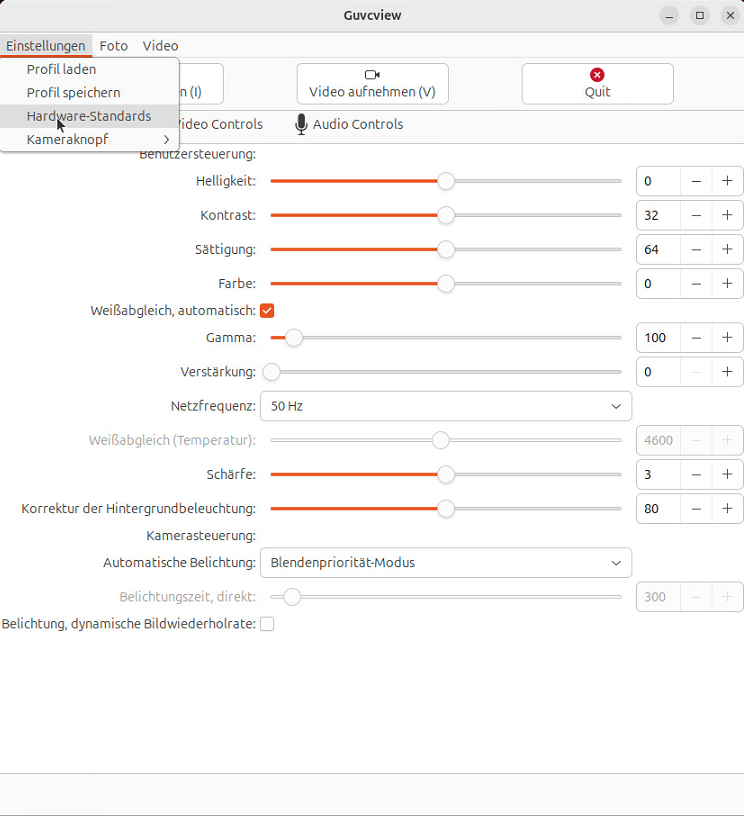744x816 pixels.
Task: Click the Verstärkung slider handle
Action: [271, 372]
